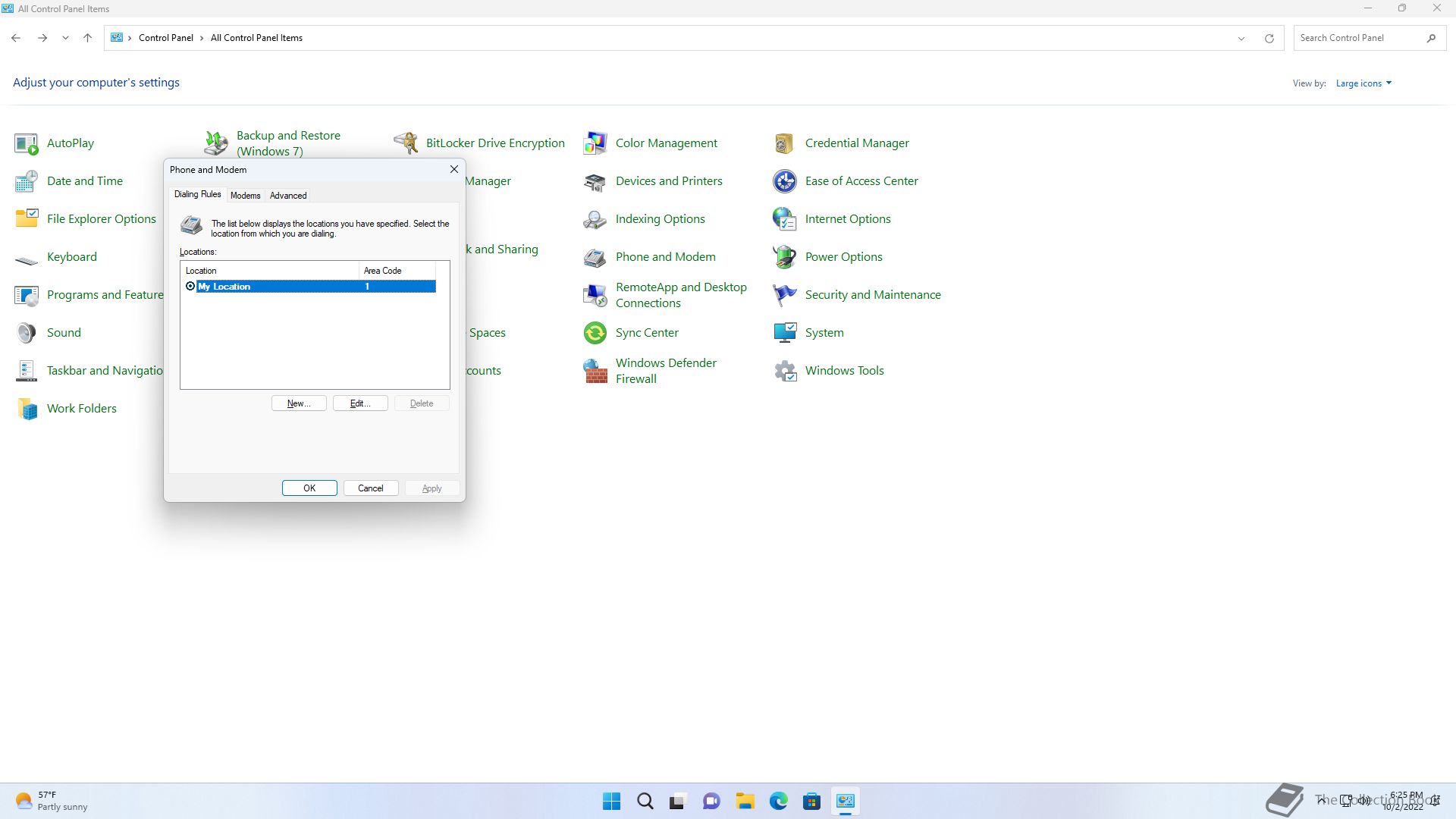Screen dimensions: 1456x819
Task: Open the recent locations chevron
Action: coord(65,38)
